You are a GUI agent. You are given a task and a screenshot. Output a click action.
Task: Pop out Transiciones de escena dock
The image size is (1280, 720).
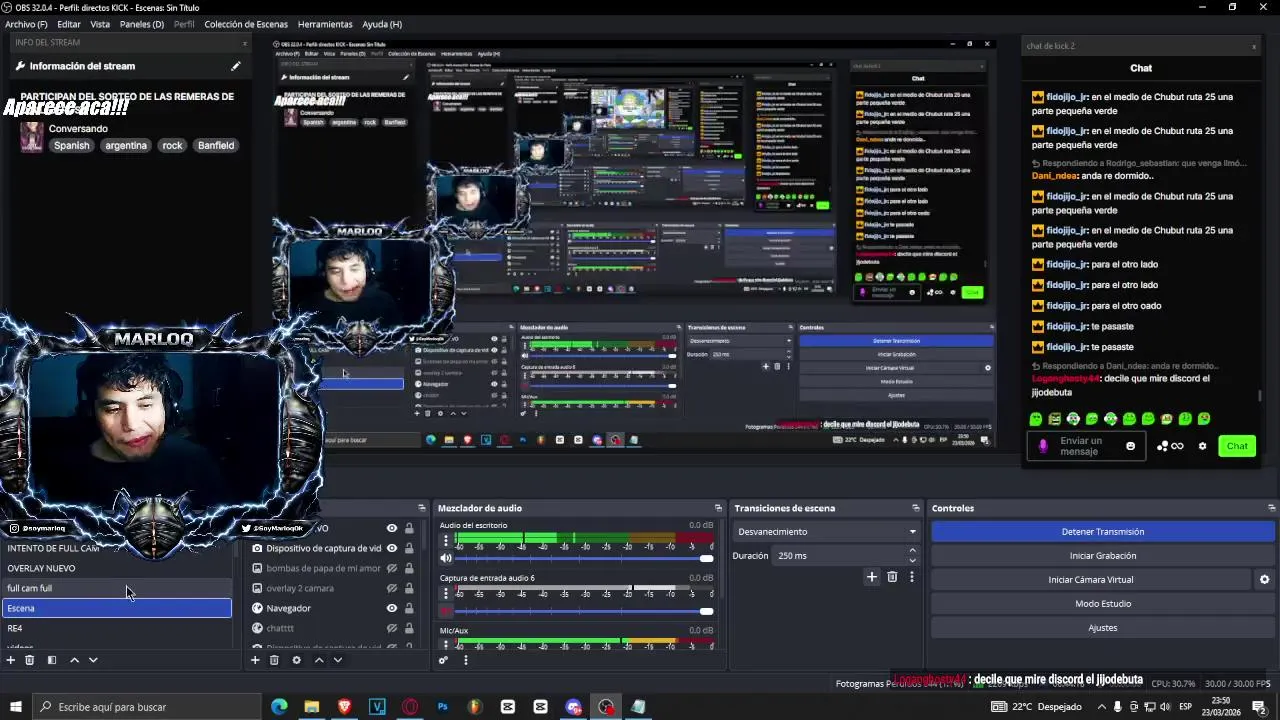pos(916,508)
